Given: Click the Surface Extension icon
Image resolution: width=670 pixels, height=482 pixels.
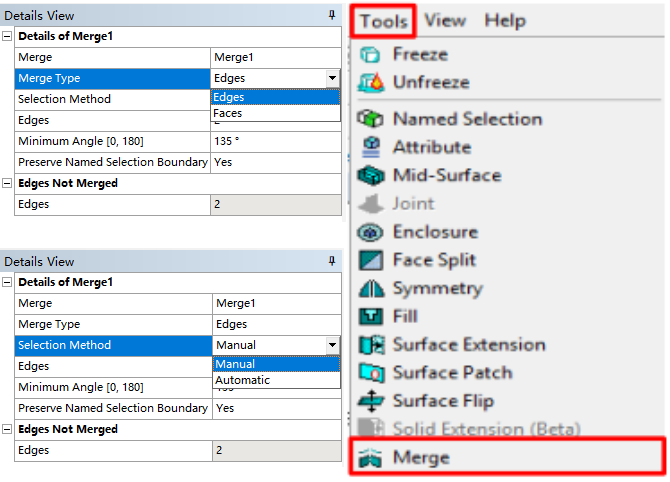Looking at the screenshot, I should point(371,345).
